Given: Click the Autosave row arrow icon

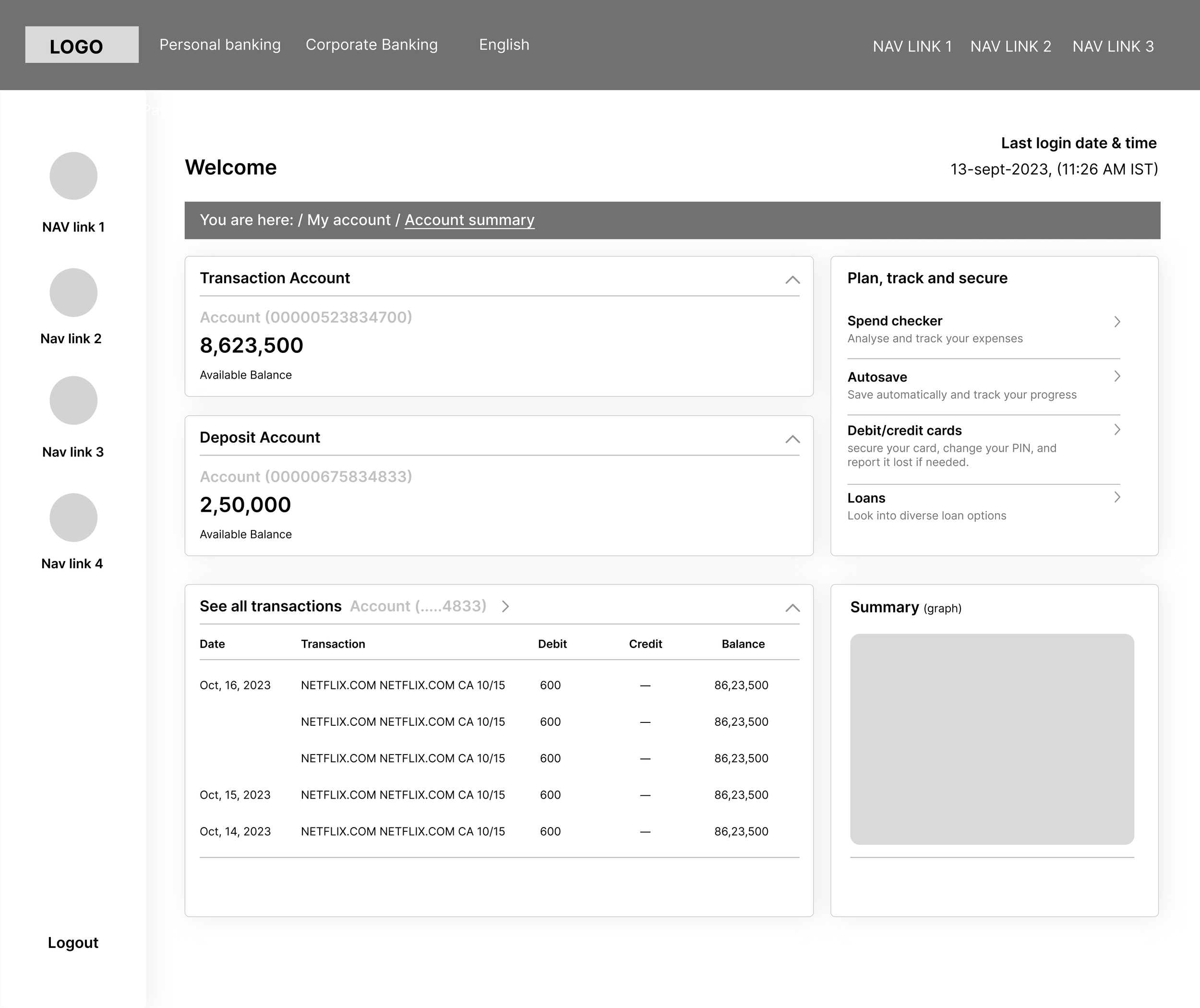Looking at the screenshot, I should 1117,376.
